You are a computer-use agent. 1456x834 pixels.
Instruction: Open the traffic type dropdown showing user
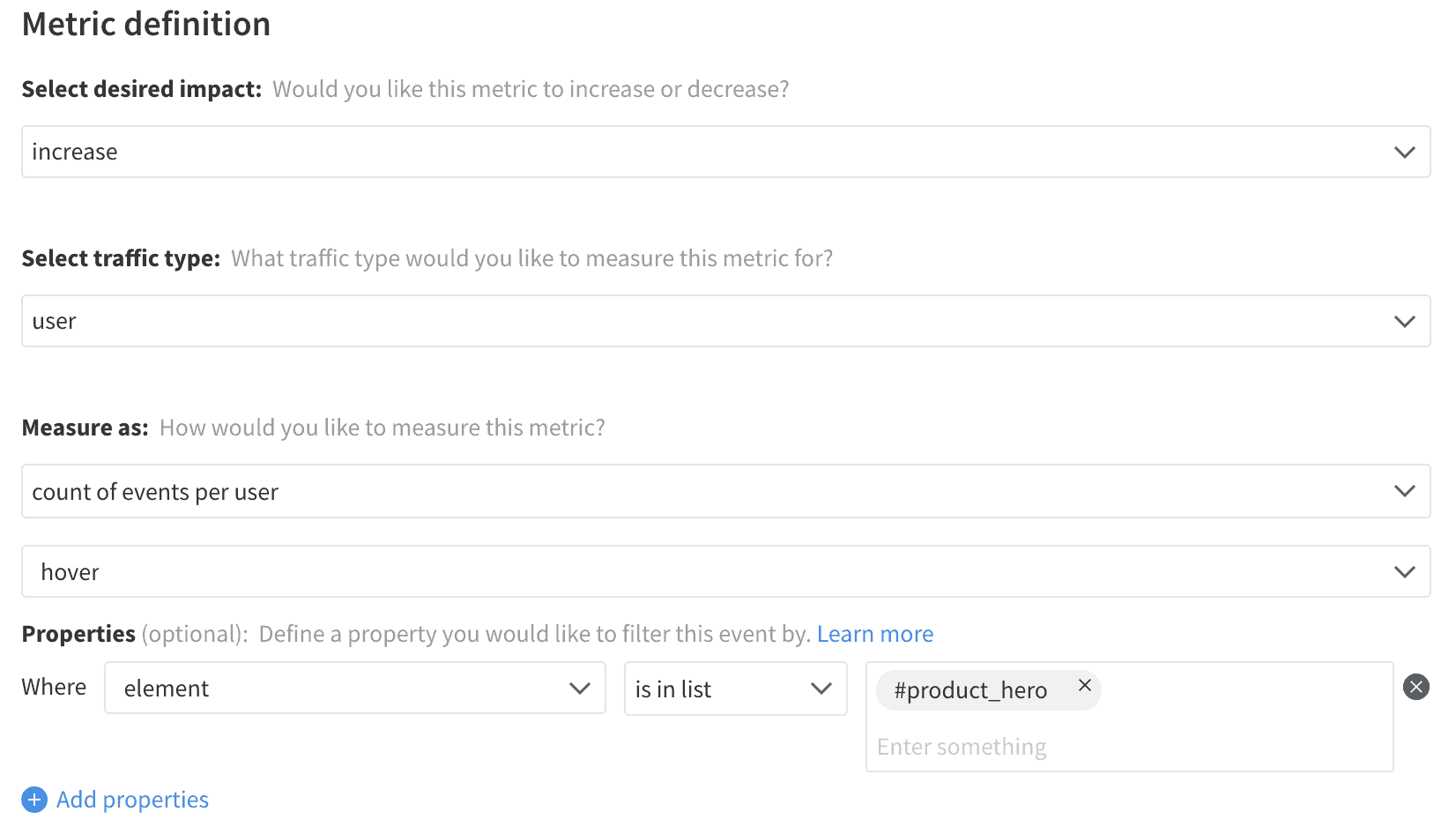[x=725, y=321]
